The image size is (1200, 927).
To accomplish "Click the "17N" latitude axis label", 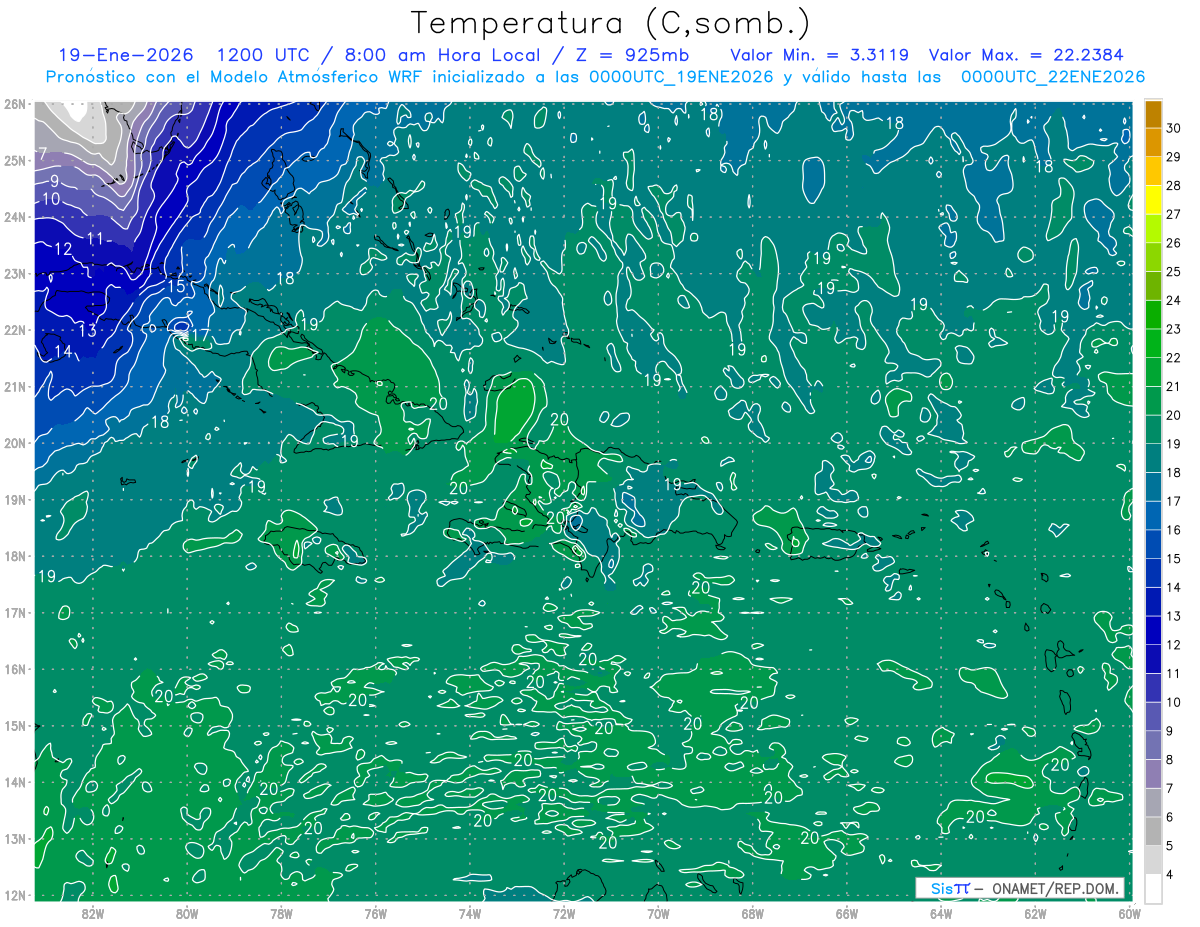I will coord(15,613).
